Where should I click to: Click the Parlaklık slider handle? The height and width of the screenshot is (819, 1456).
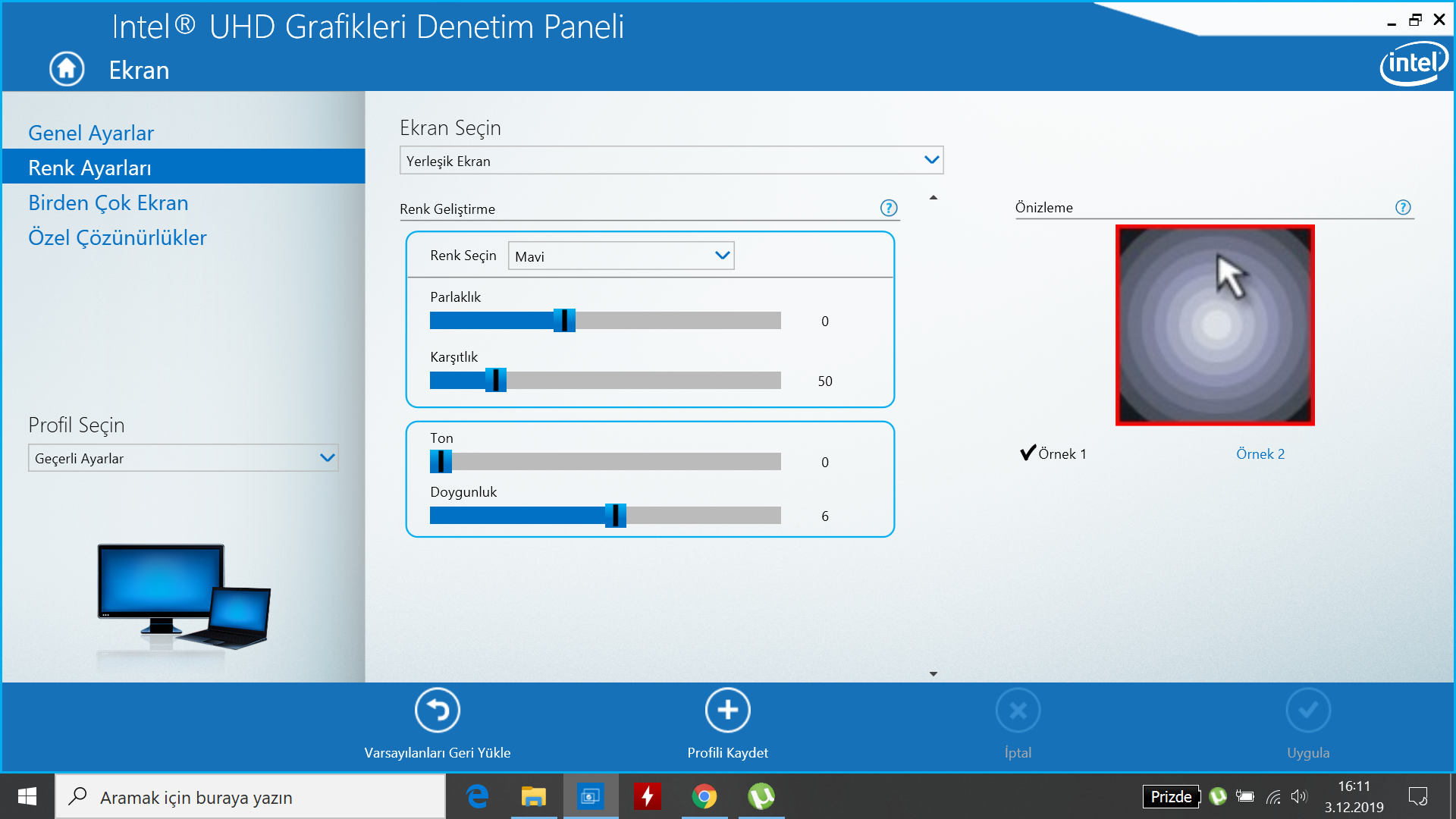(564, 320)
